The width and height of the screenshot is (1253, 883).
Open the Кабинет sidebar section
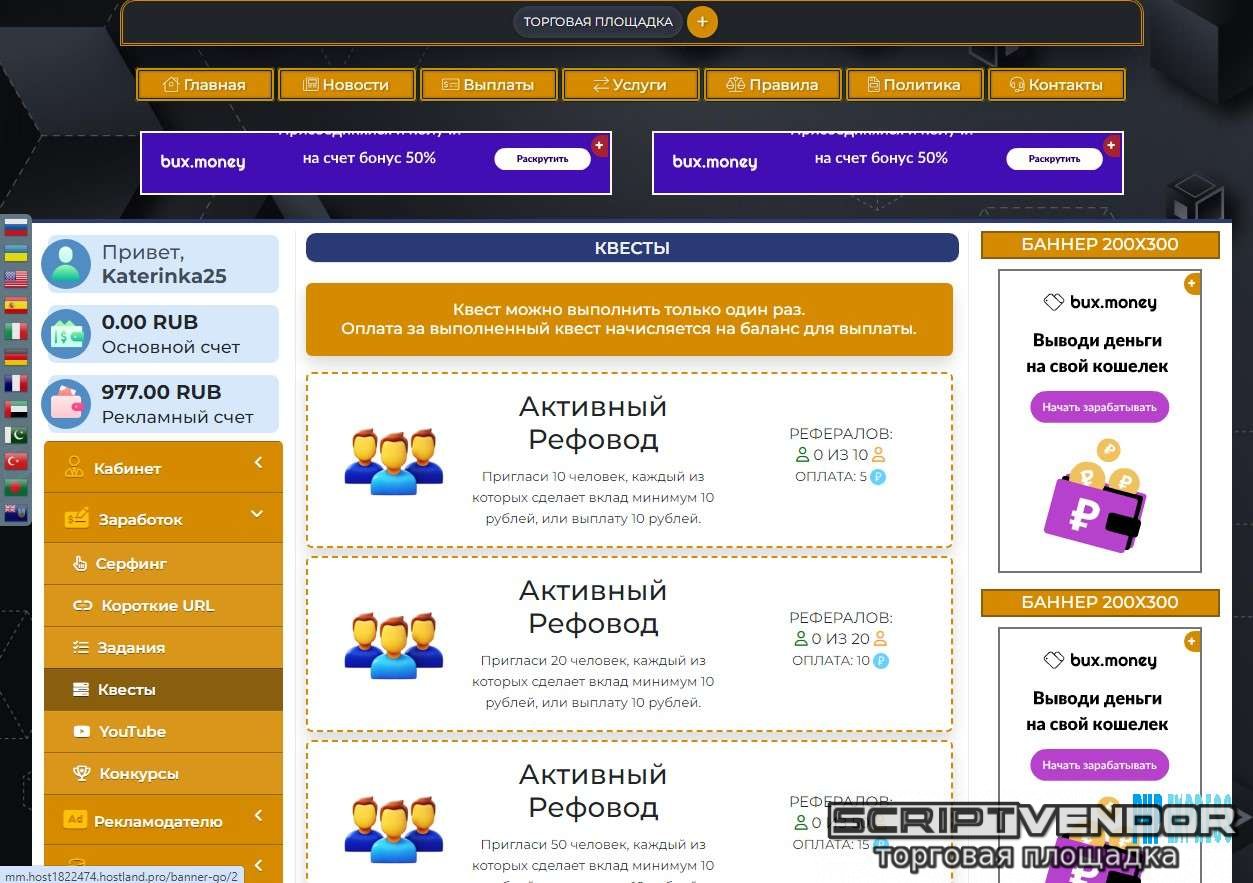[x=163, y=468]
